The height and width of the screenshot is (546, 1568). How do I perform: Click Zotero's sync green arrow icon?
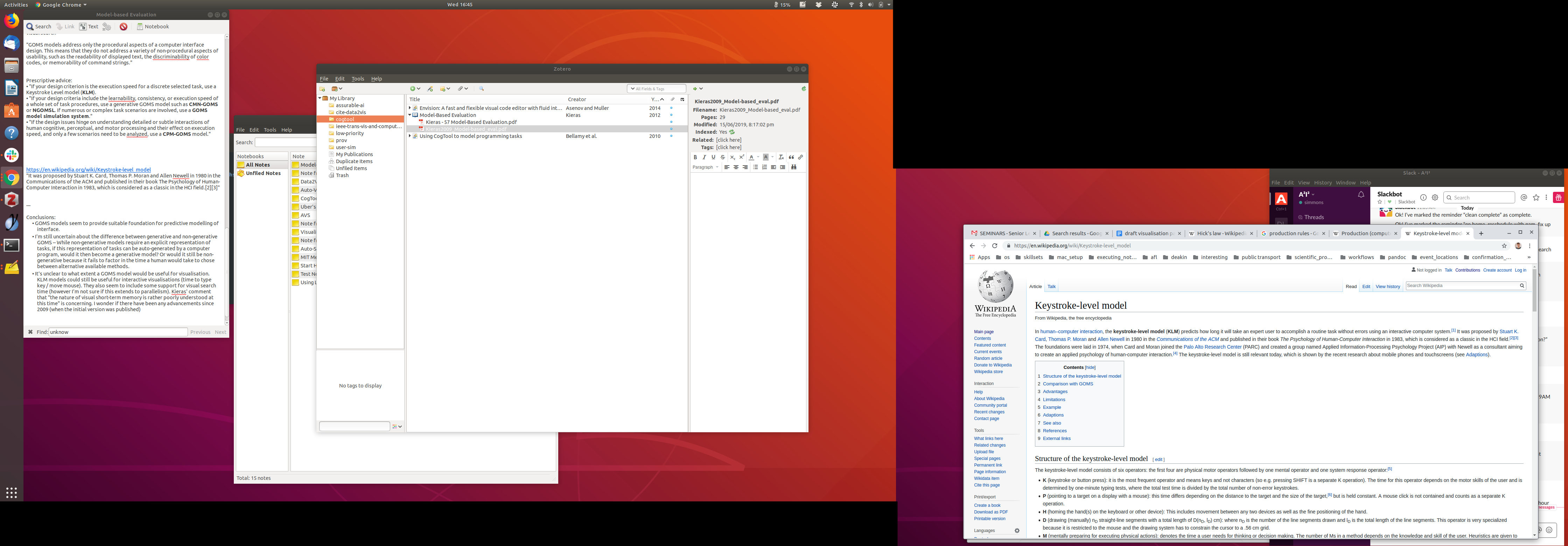tap(804, 89)
